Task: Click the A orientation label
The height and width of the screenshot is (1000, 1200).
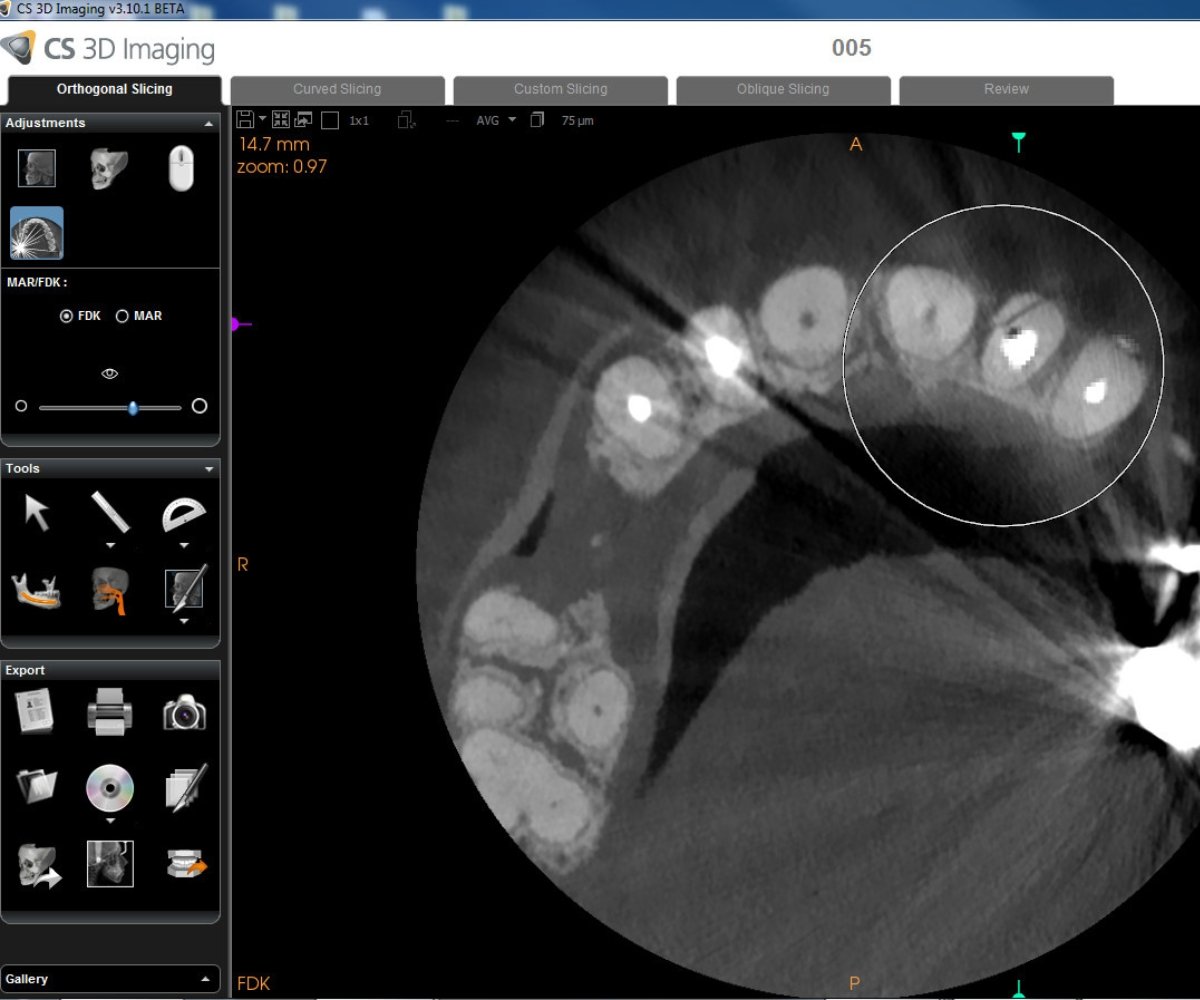Action: (x=856, y=145)
